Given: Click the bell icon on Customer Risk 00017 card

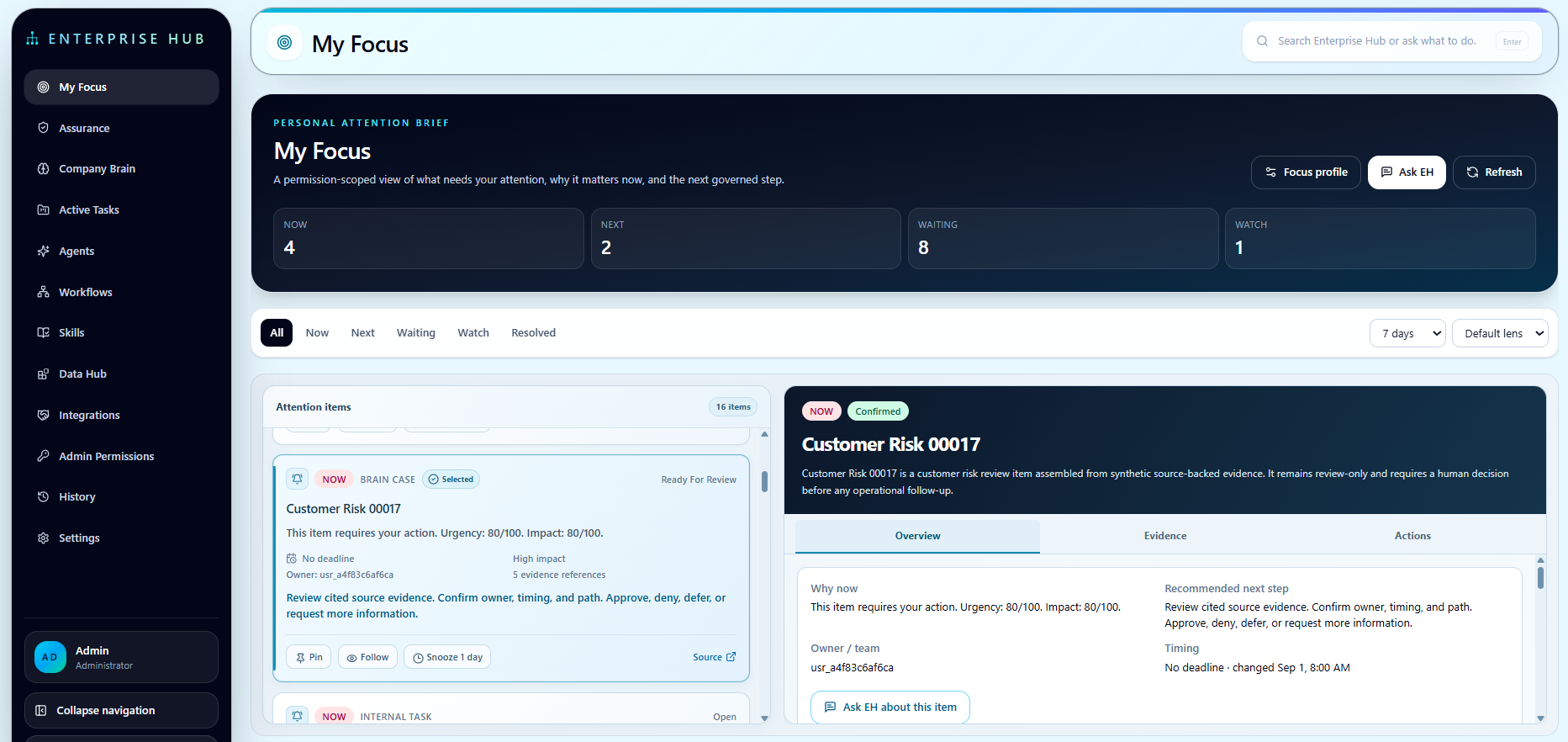Looking at the screenshot, I should point(297,479).
